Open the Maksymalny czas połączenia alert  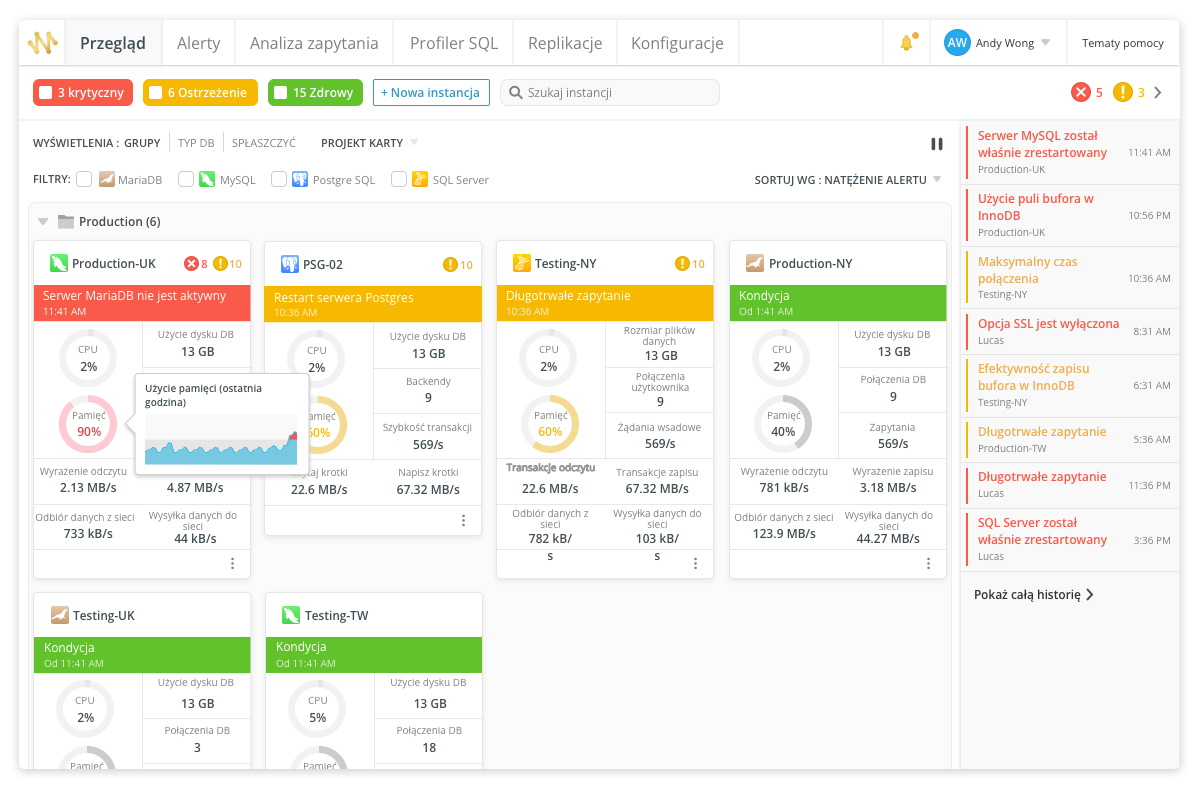coord(1068,278)
